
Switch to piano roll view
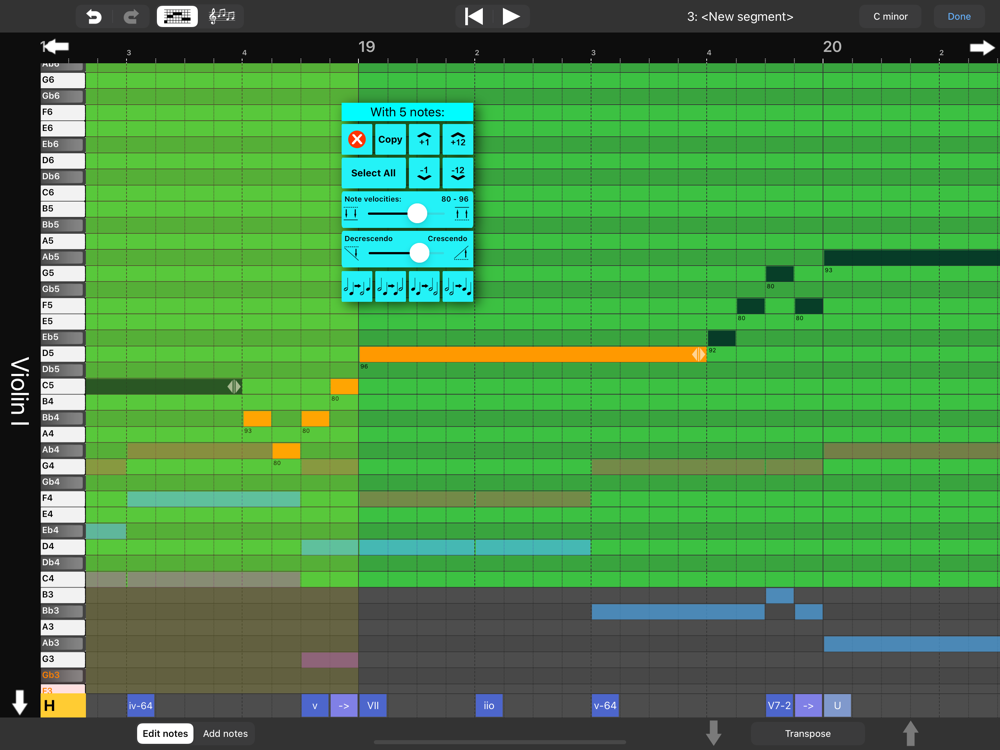tap(177, 16)
